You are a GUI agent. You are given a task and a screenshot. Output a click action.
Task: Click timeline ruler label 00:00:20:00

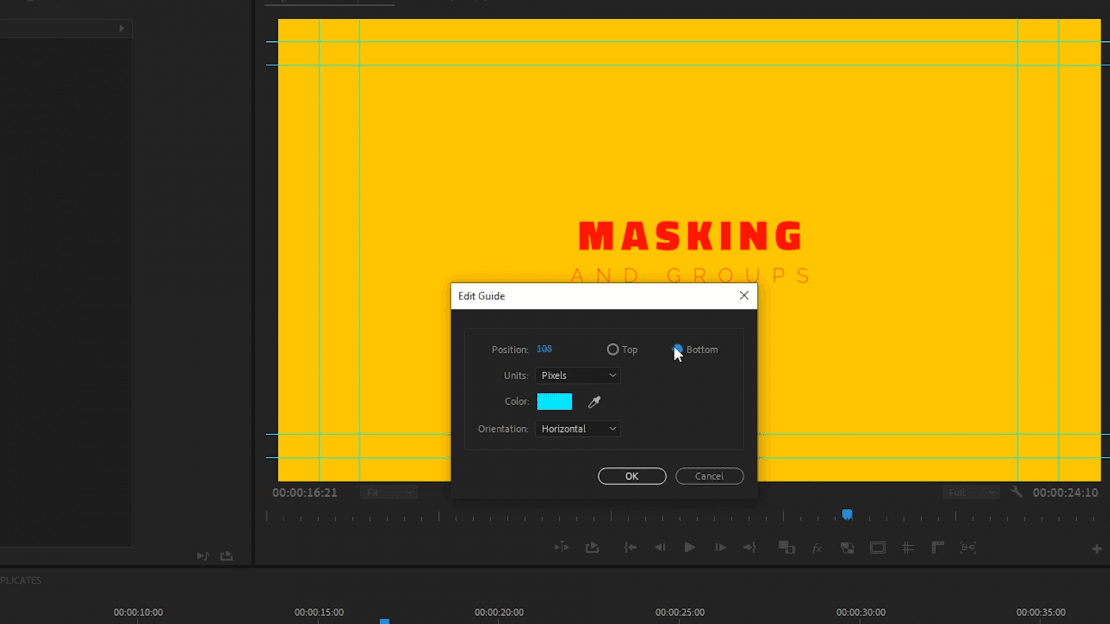[x=499, y=612]
